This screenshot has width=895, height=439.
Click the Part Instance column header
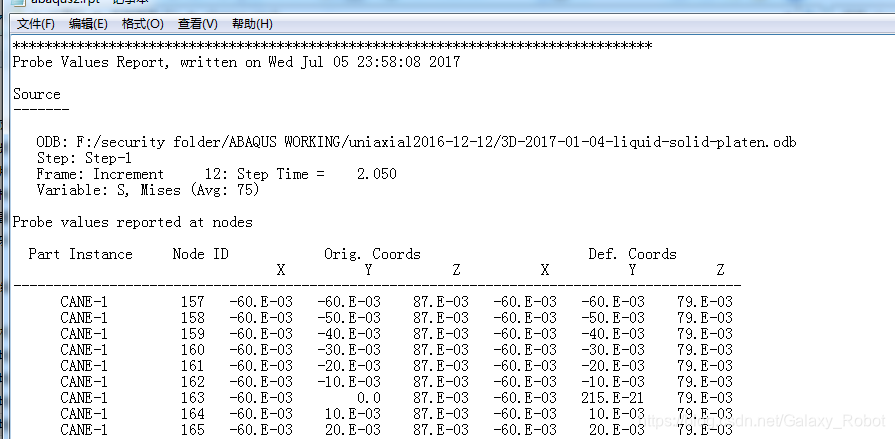click(x=80, y=254)
